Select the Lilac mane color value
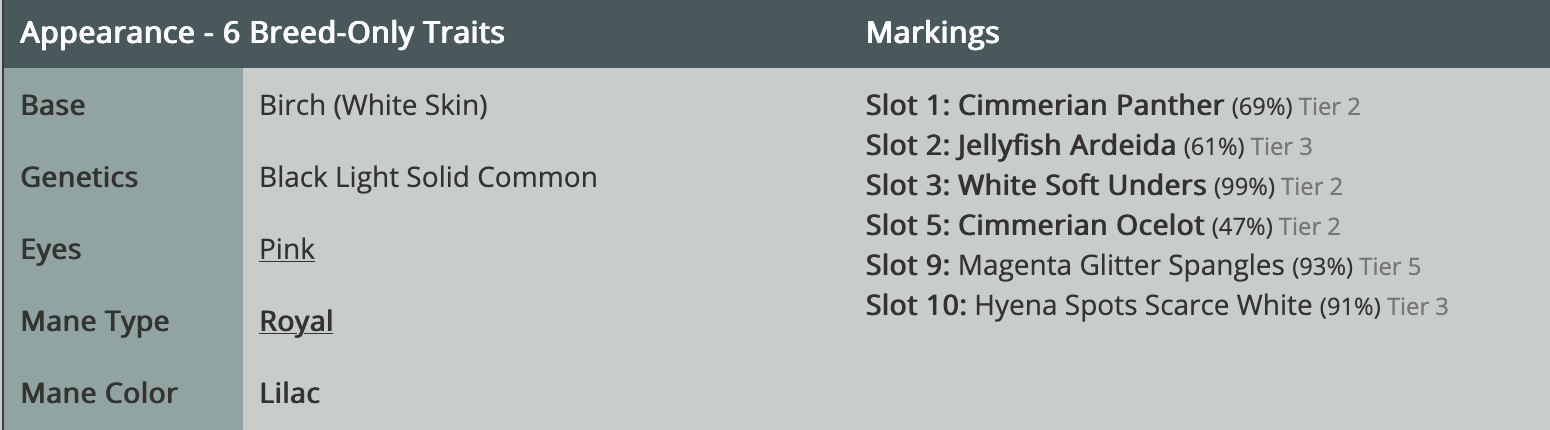This screenshot has width=1550, height=430. 290,393
